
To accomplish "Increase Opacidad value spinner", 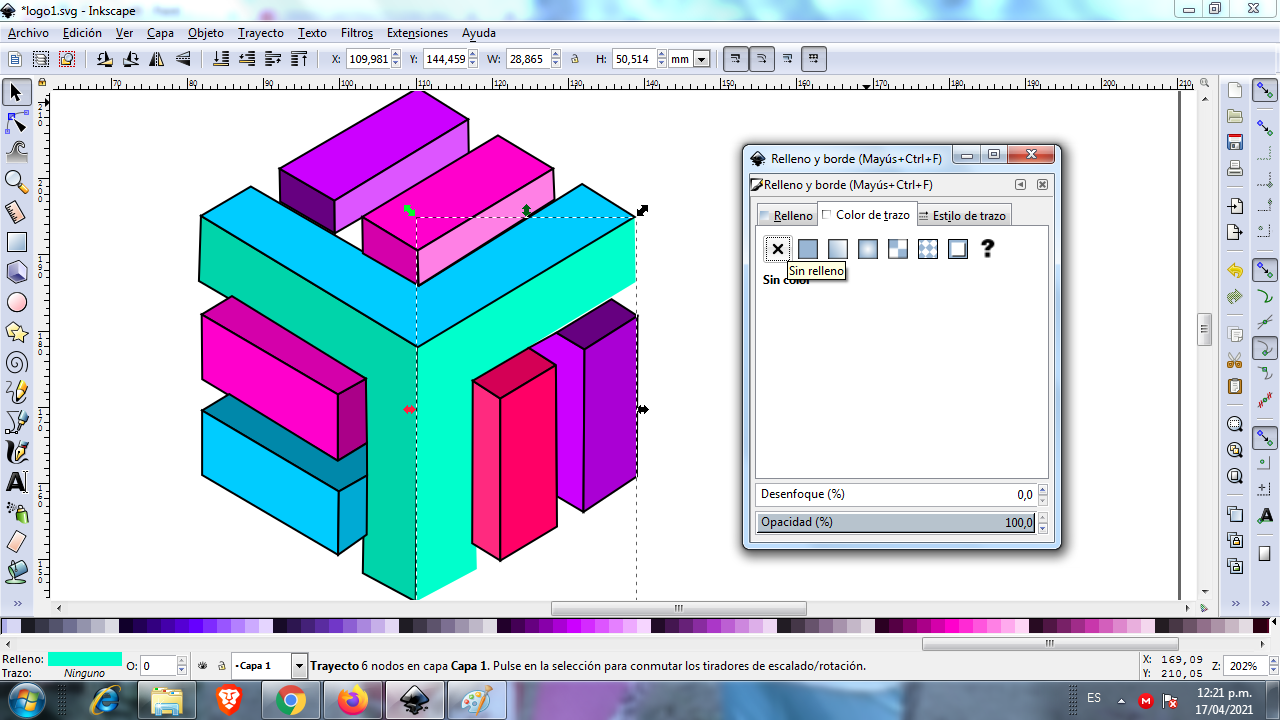I will [x=1043, y=518].
